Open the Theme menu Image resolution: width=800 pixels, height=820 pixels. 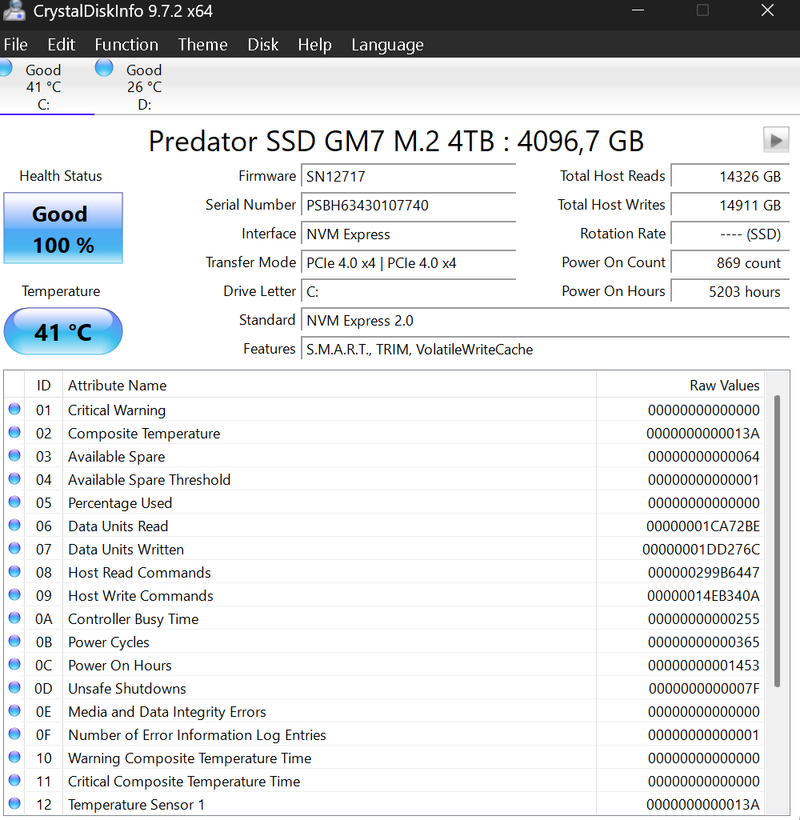202,44
